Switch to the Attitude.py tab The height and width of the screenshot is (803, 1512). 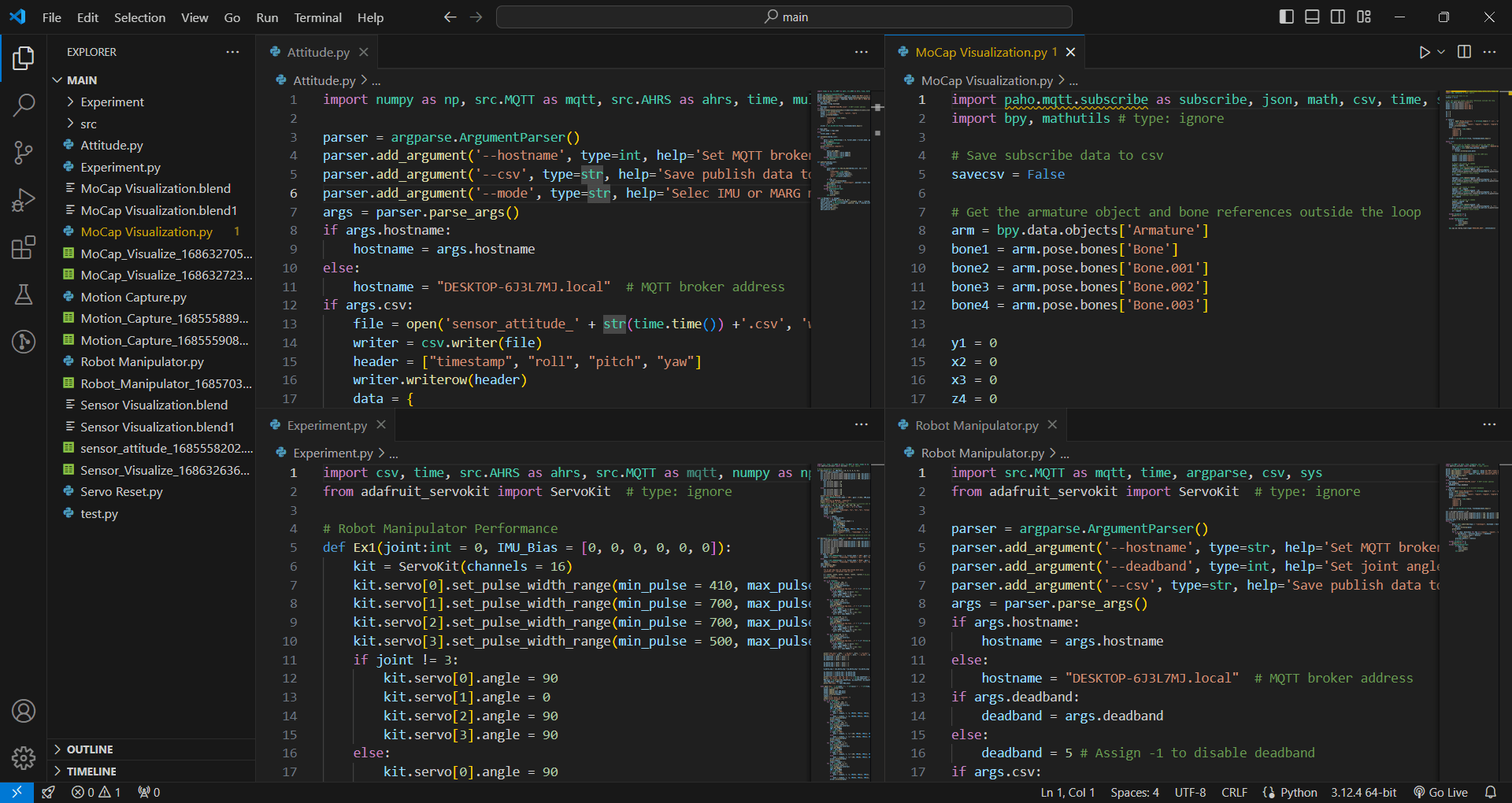[318, 52]
